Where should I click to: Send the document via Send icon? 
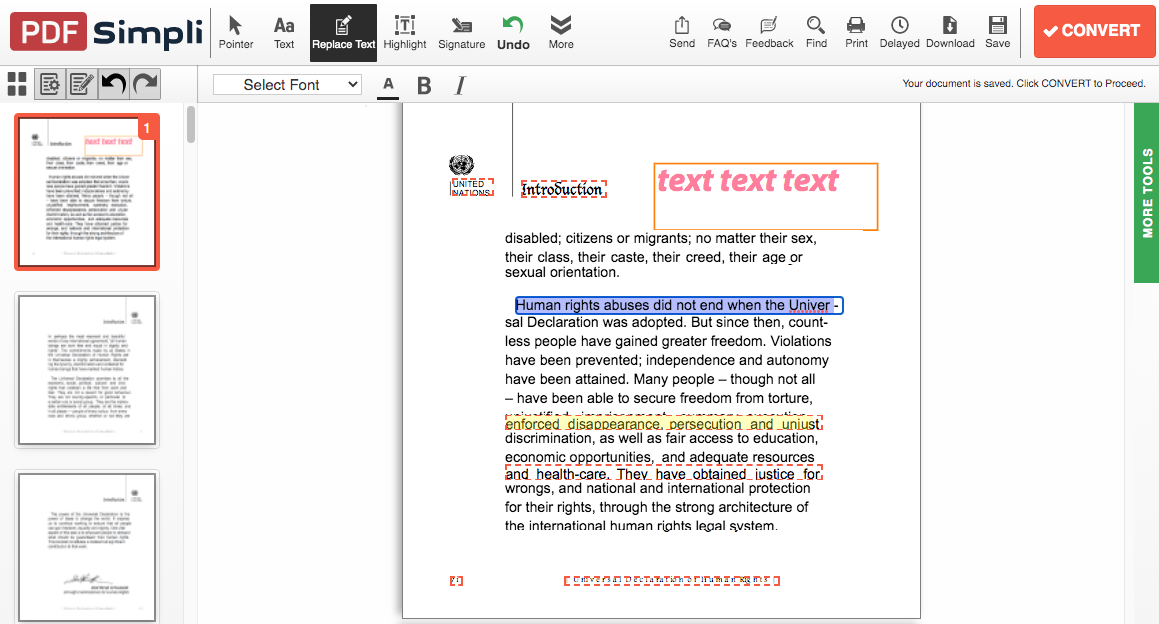click(681, 32)
